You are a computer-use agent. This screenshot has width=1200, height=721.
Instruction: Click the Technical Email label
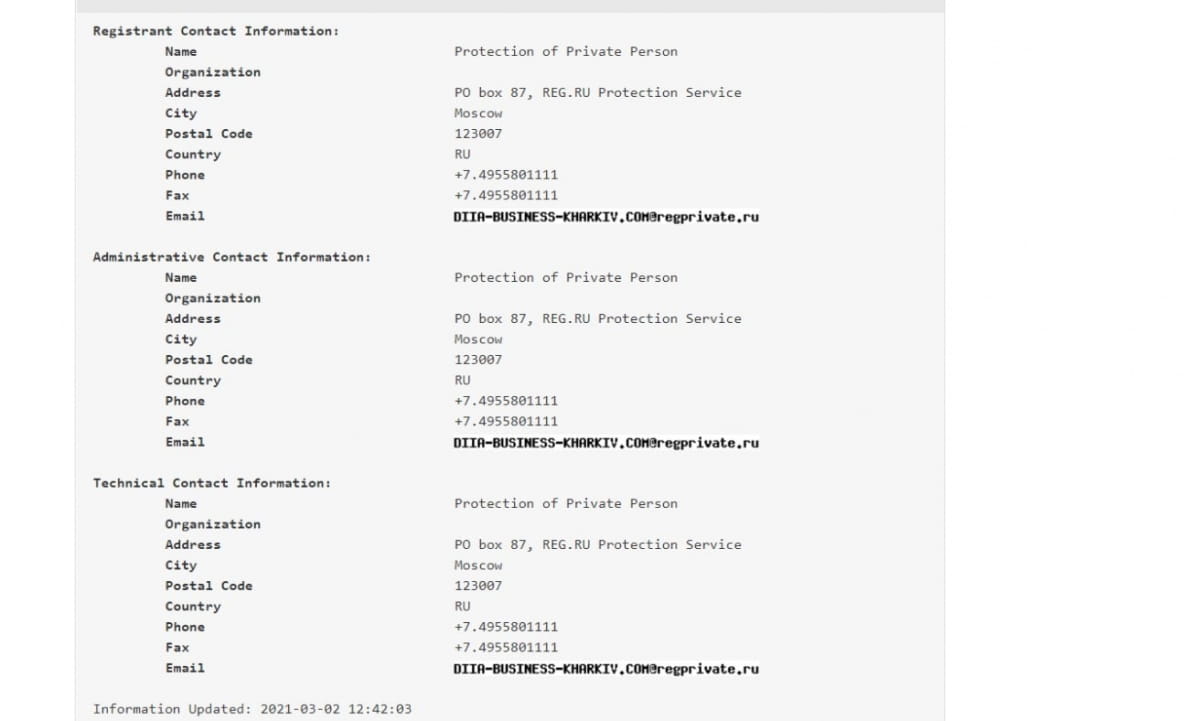(x=185, y=668)
